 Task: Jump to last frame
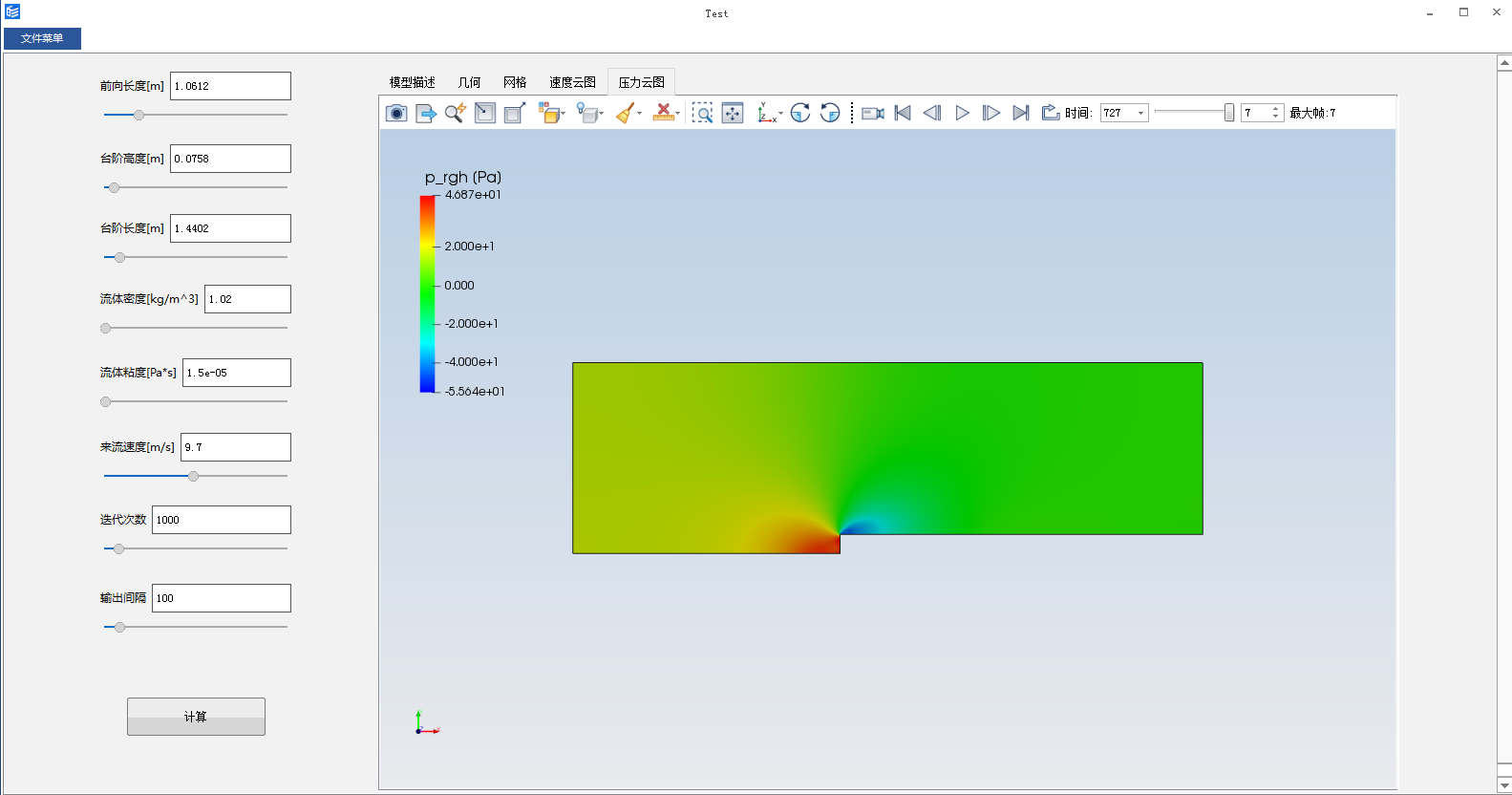coord(1021,113)
